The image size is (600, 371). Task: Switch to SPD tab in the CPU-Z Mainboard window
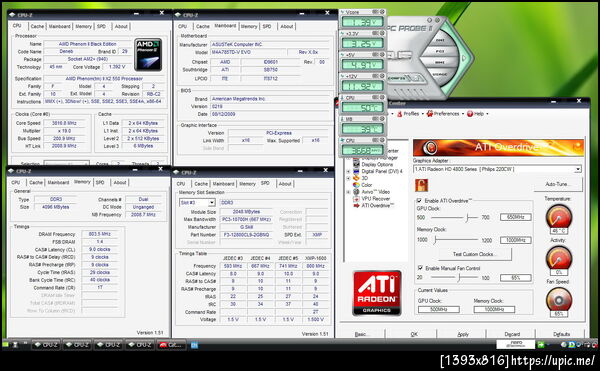(267, 26)
